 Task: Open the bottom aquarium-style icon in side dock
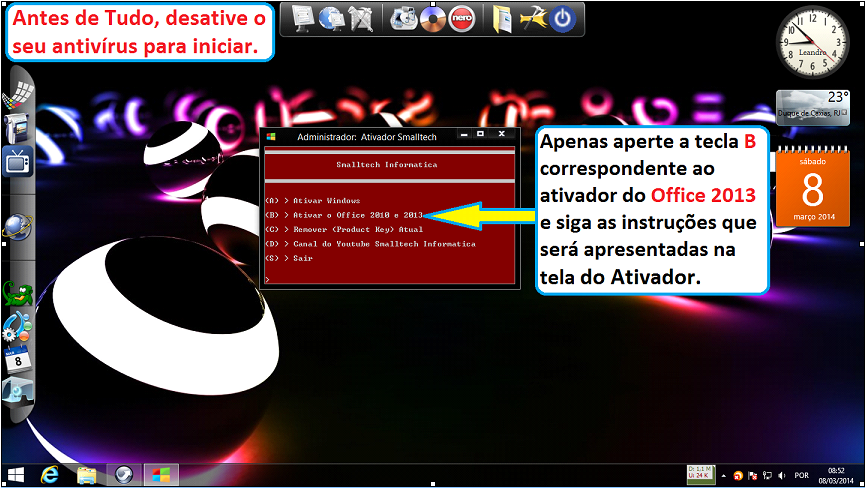18,392
